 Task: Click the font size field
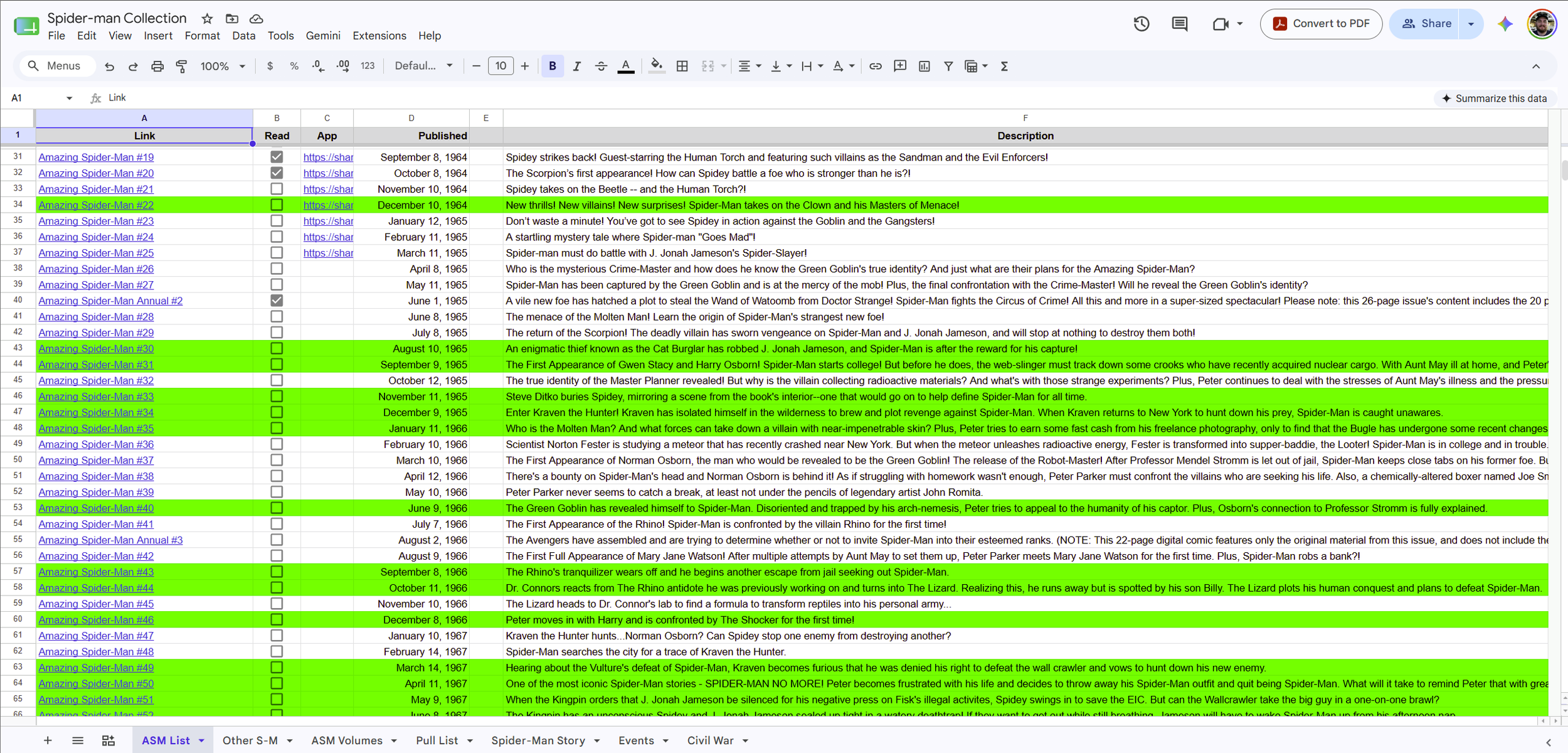pyautogui.click(x=501, y=66)
